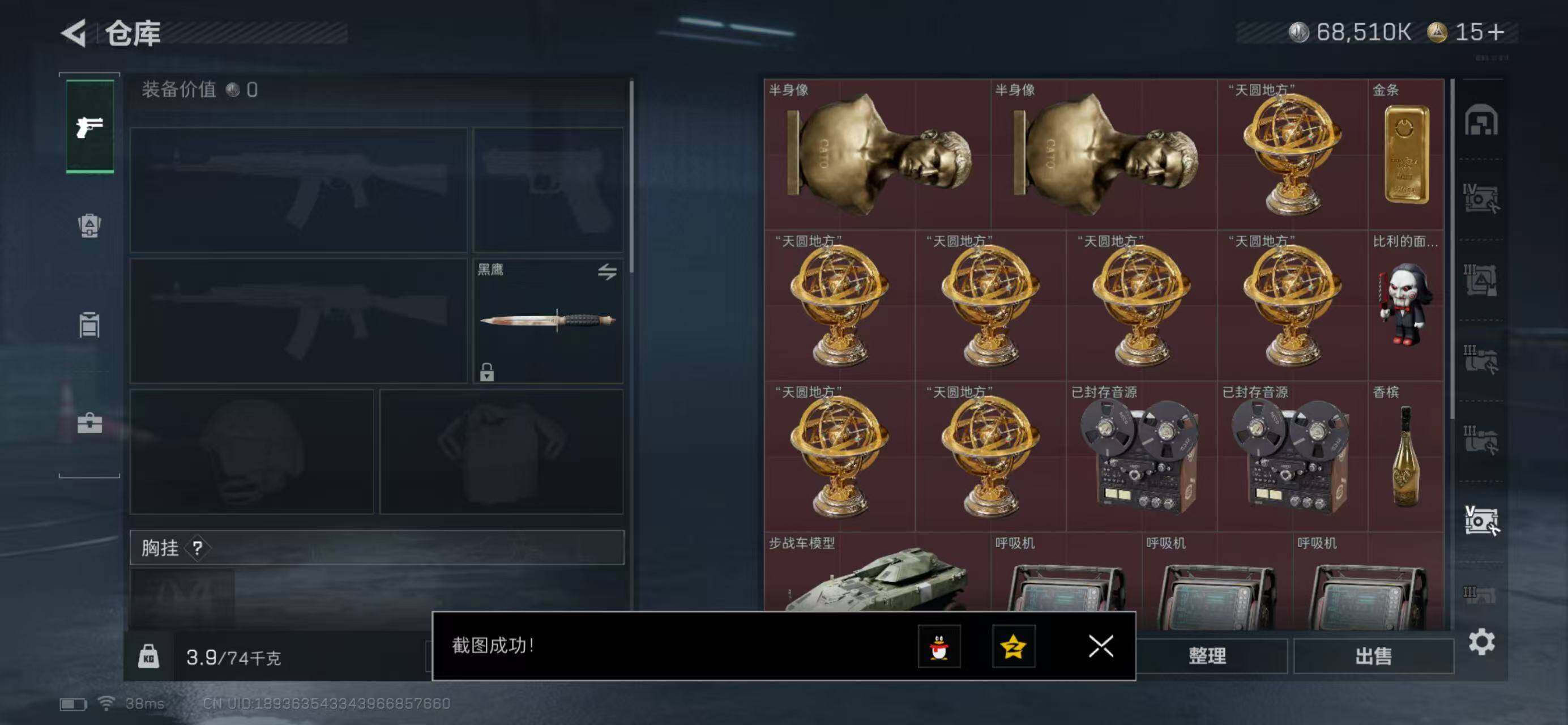Share screenshot to Qzone star icon
1568x725 pixels.
pos(1014,646)
